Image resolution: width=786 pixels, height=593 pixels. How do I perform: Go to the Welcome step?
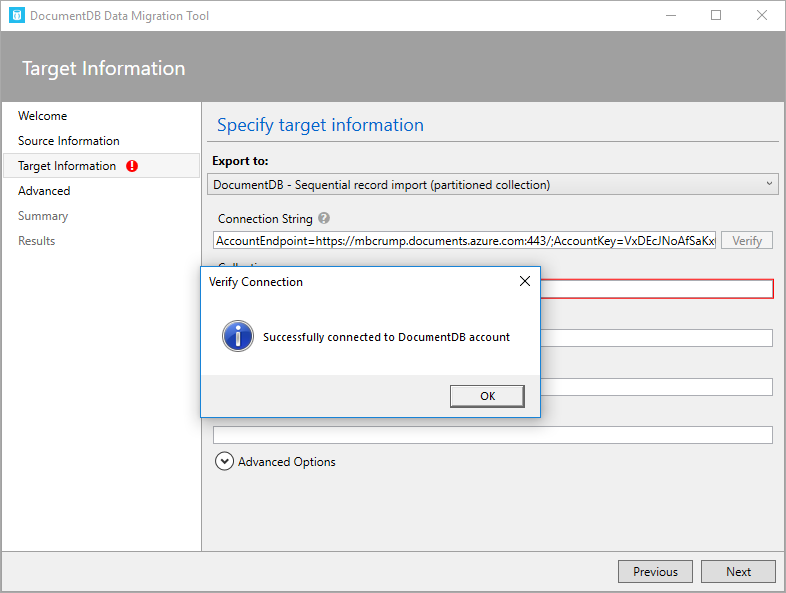[43, 116]
